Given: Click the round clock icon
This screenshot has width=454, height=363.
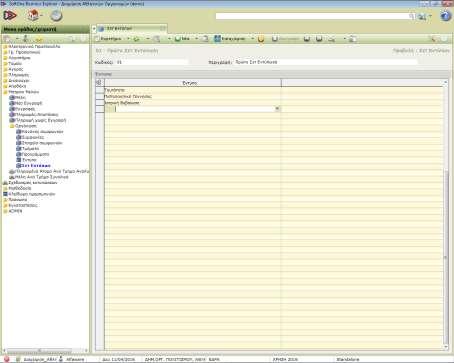Looking at the screenshot, I should point(56,16).
